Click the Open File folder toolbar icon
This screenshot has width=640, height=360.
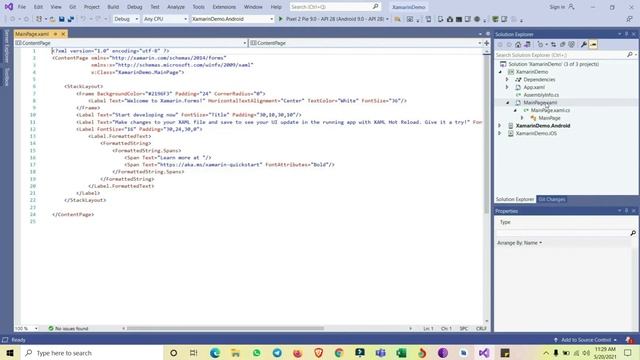coord(52,19)
